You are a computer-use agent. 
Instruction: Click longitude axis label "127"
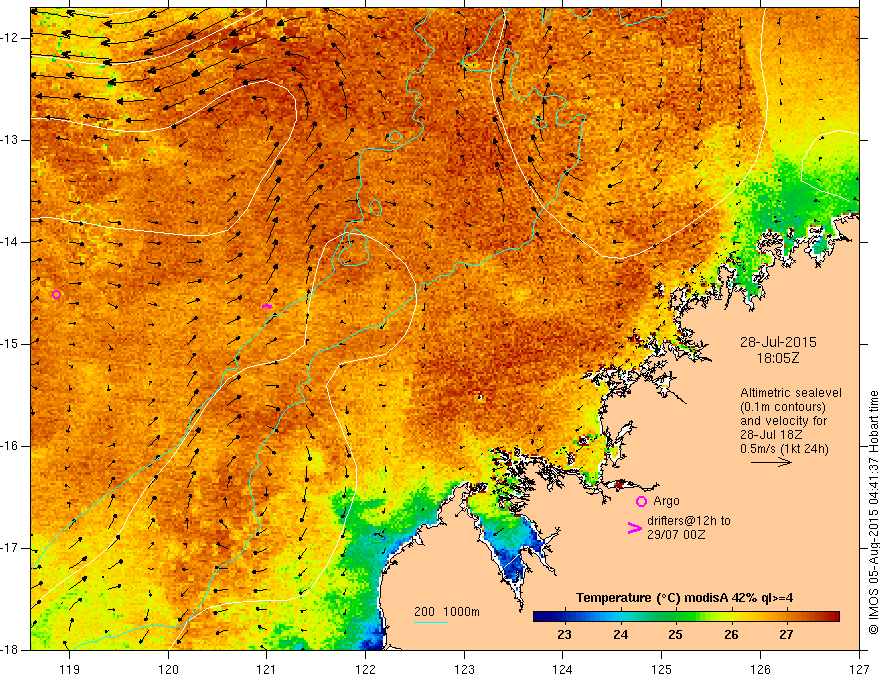coord(859,669)
